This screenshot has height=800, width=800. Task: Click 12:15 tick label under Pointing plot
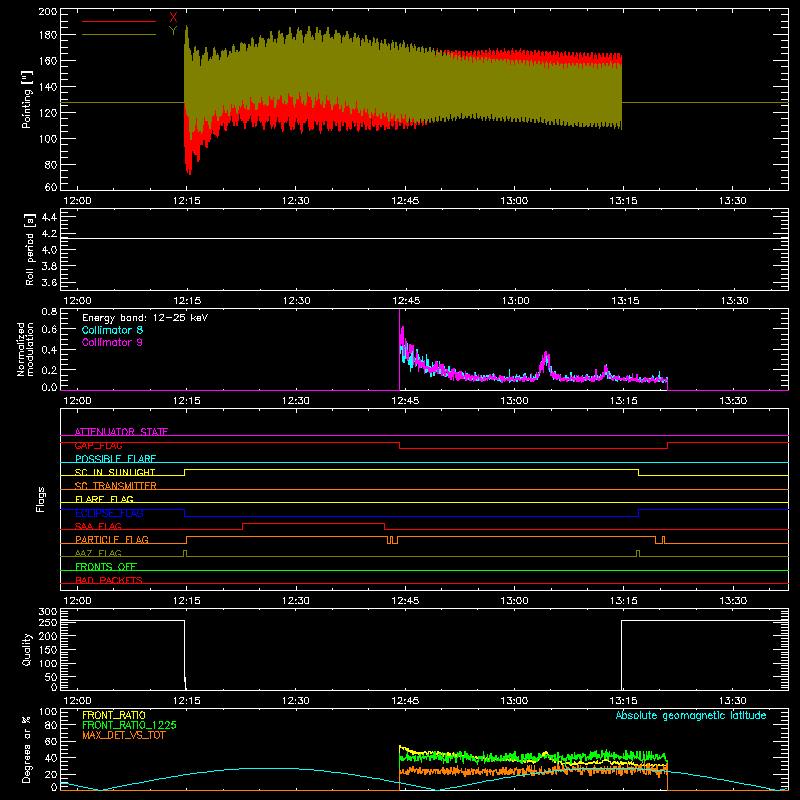pos(186,201)
